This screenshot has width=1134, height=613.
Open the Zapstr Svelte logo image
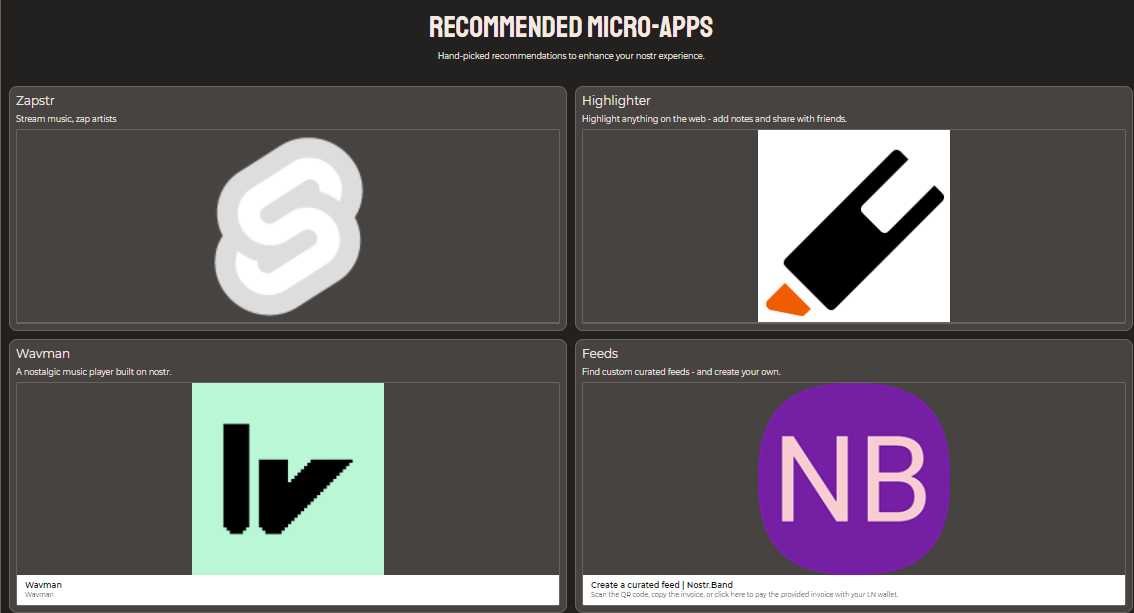(288, 226)
